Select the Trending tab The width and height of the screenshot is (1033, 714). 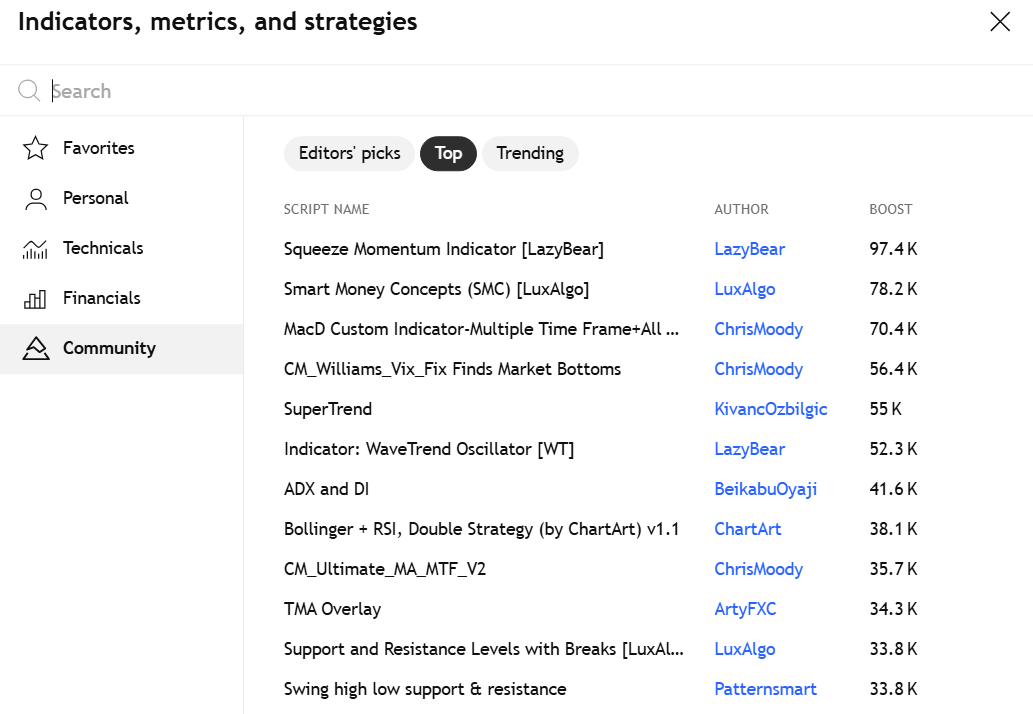coord(530,153)
